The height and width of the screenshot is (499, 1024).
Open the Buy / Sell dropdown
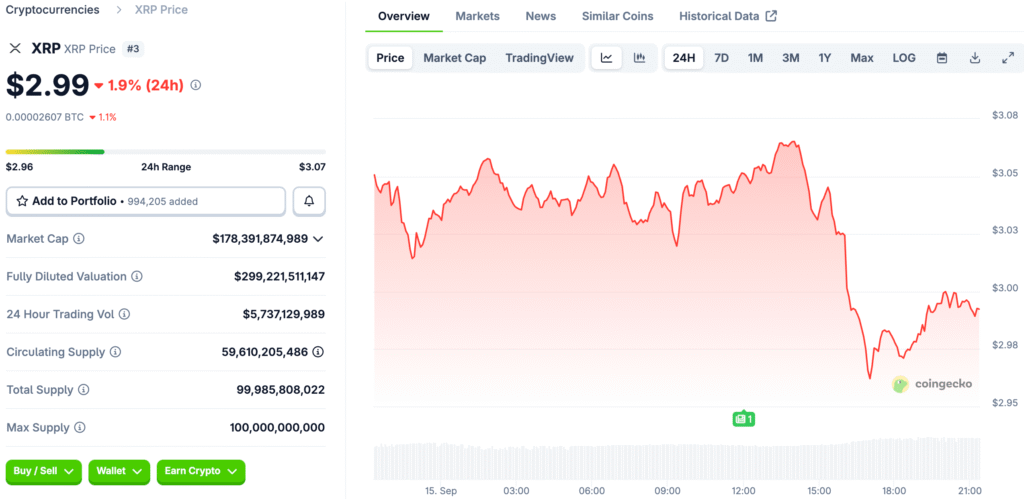44,472
